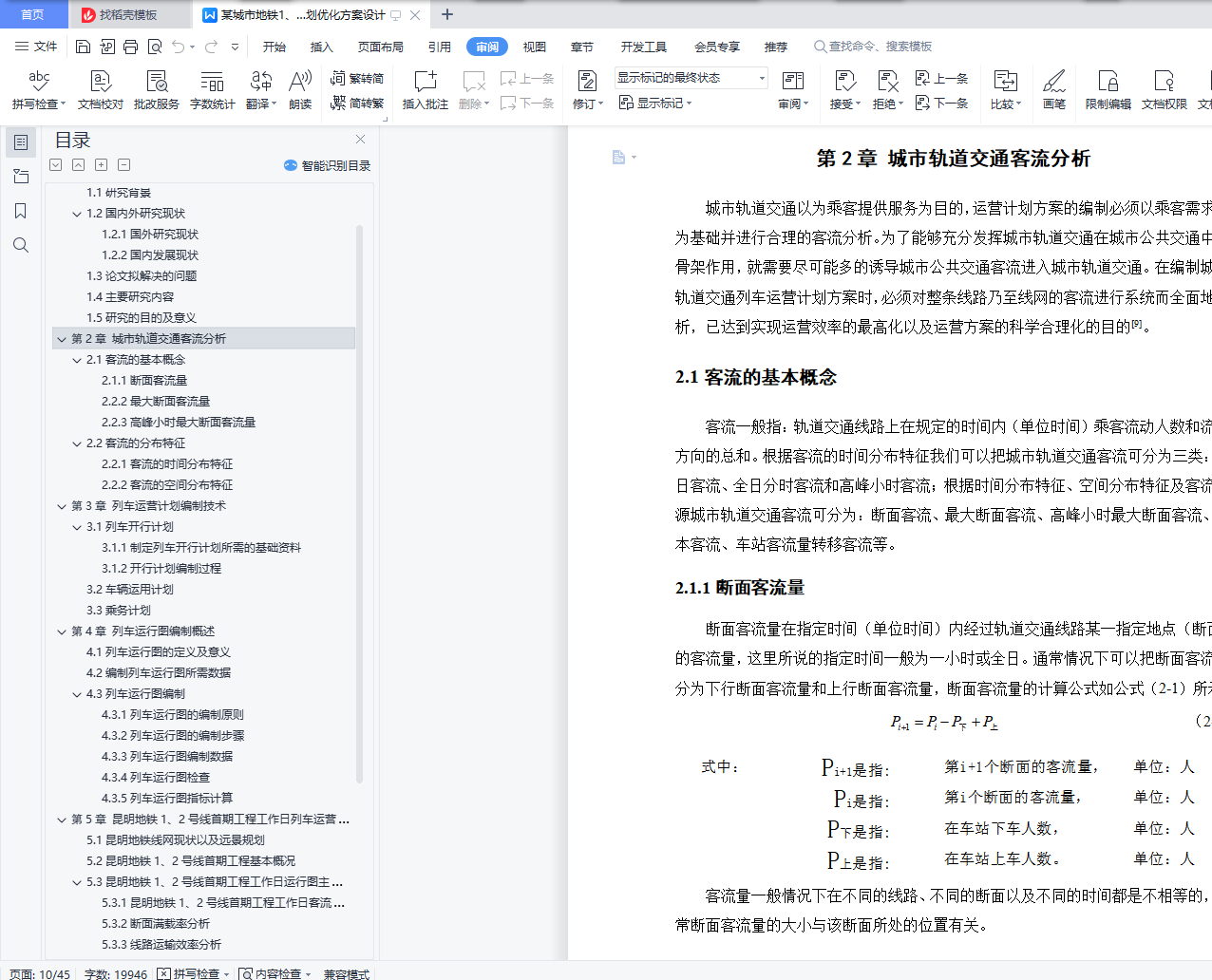Open the 拼写检查 dropdown in the ribbon
This screenshot has height=980, width=1212.
39,104
